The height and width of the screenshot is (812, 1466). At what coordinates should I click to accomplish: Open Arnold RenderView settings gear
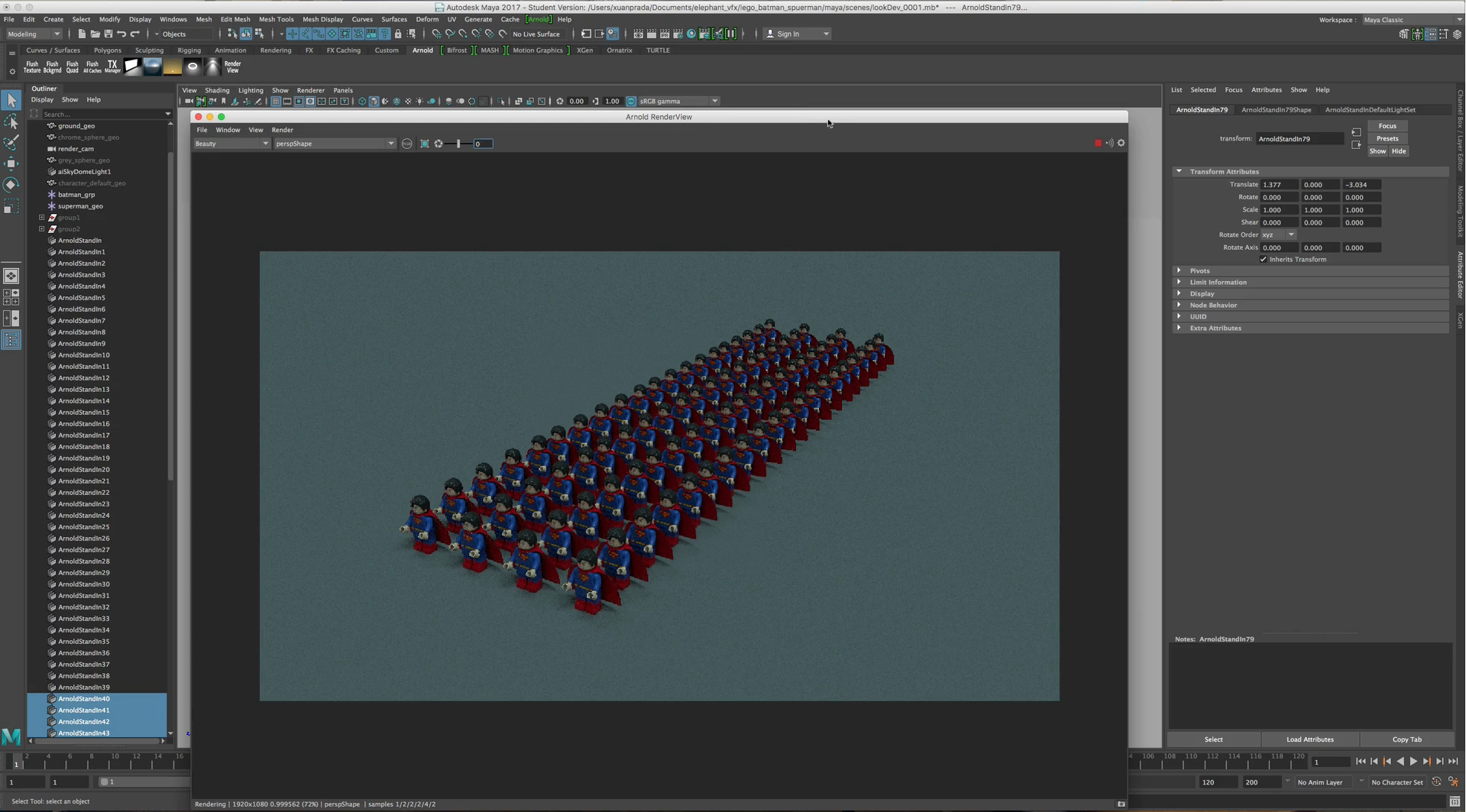[x=1121, y=144]
